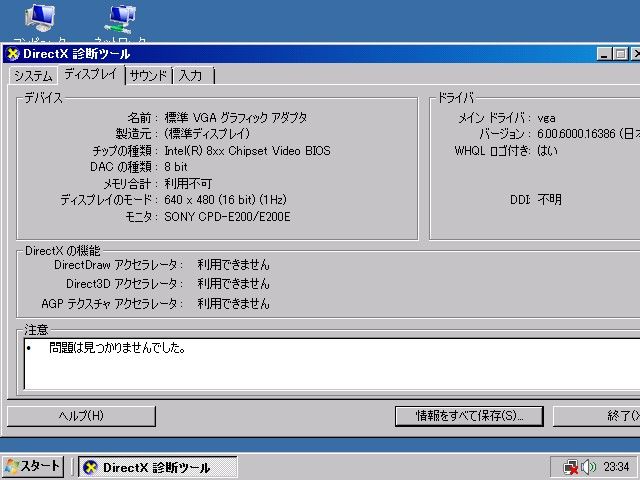Click the DirectX 診断ツール title bar

coord(300,54)
